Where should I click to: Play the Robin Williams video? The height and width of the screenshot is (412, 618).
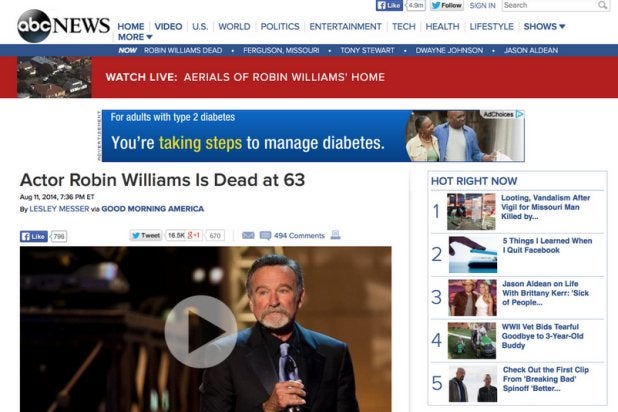click(x=200, y=331)
